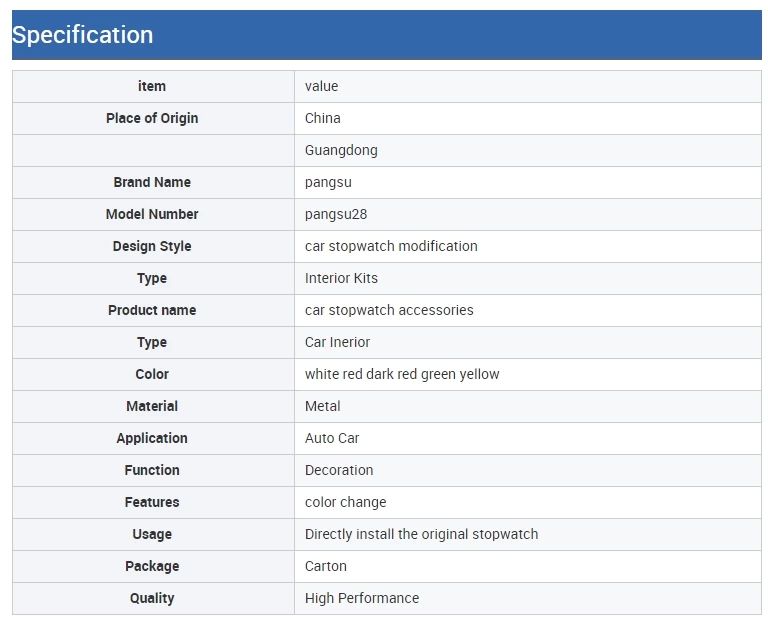Select the 'Guangdong' value text
768x617 pixels.
tap(341, 150)
